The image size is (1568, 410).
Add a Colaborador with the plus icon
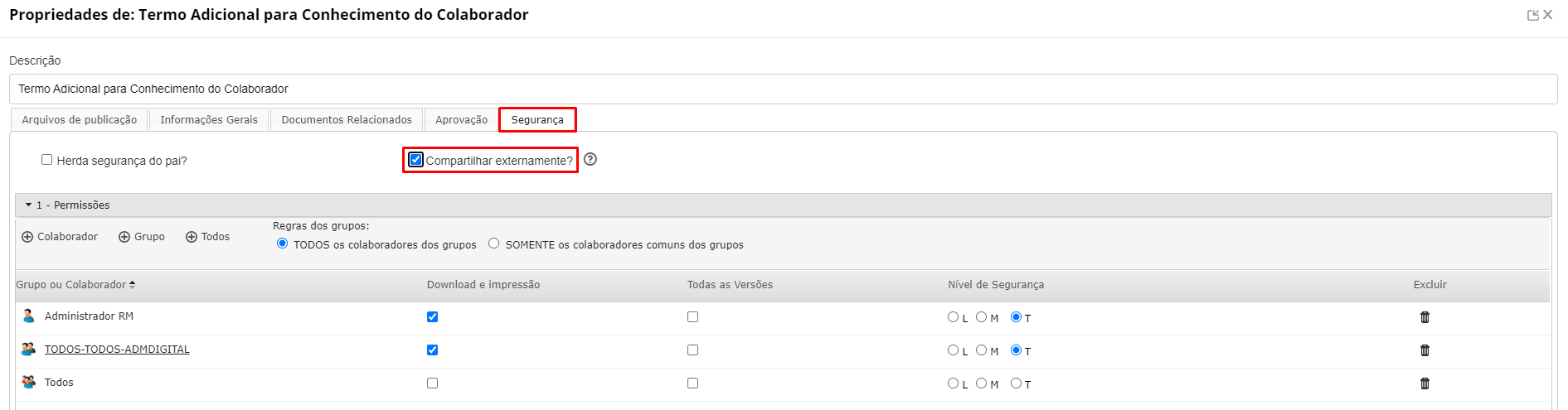[27, 237]
